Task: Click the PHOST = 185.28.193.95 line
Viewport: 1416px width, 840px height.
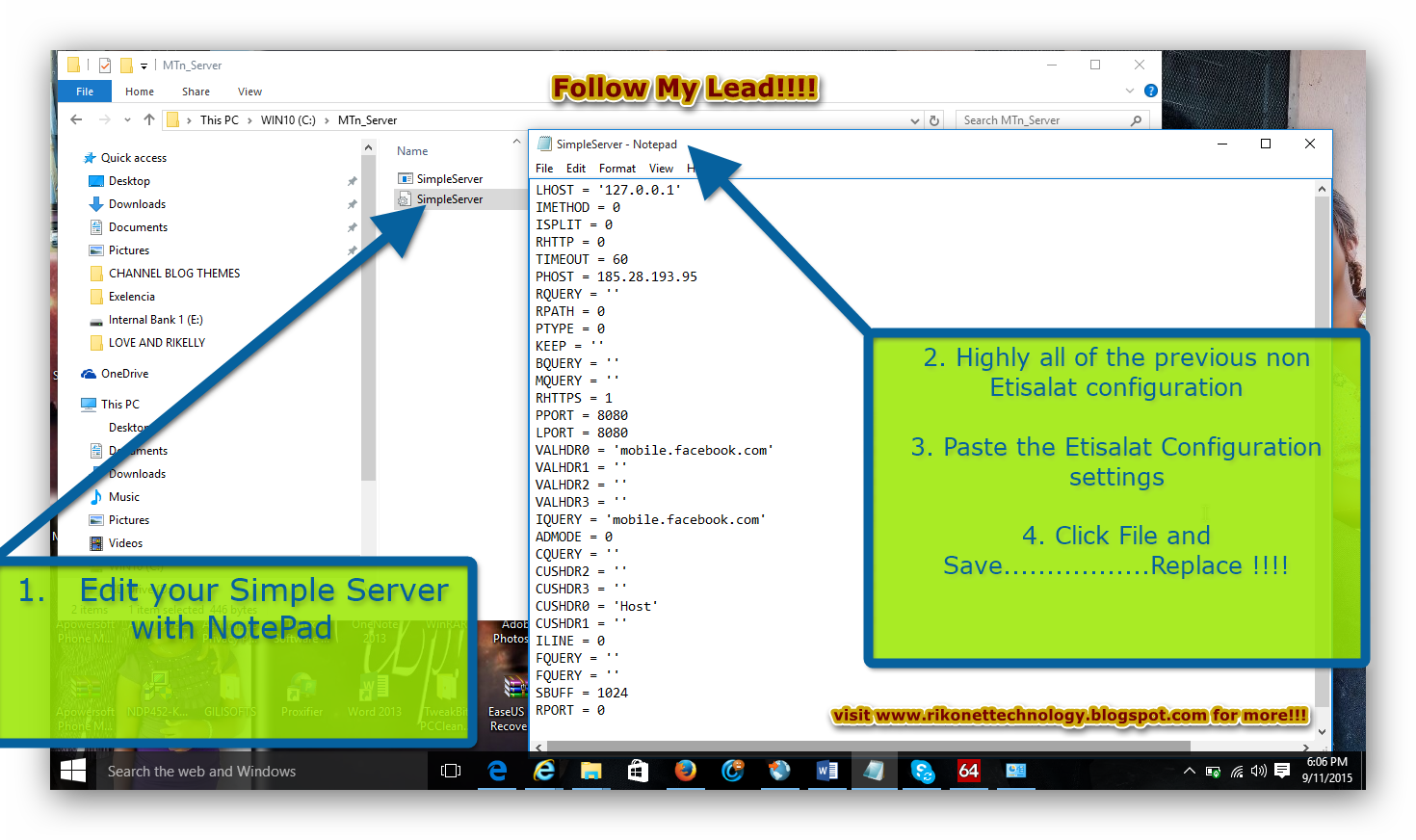Action: (x=616, y=276)
